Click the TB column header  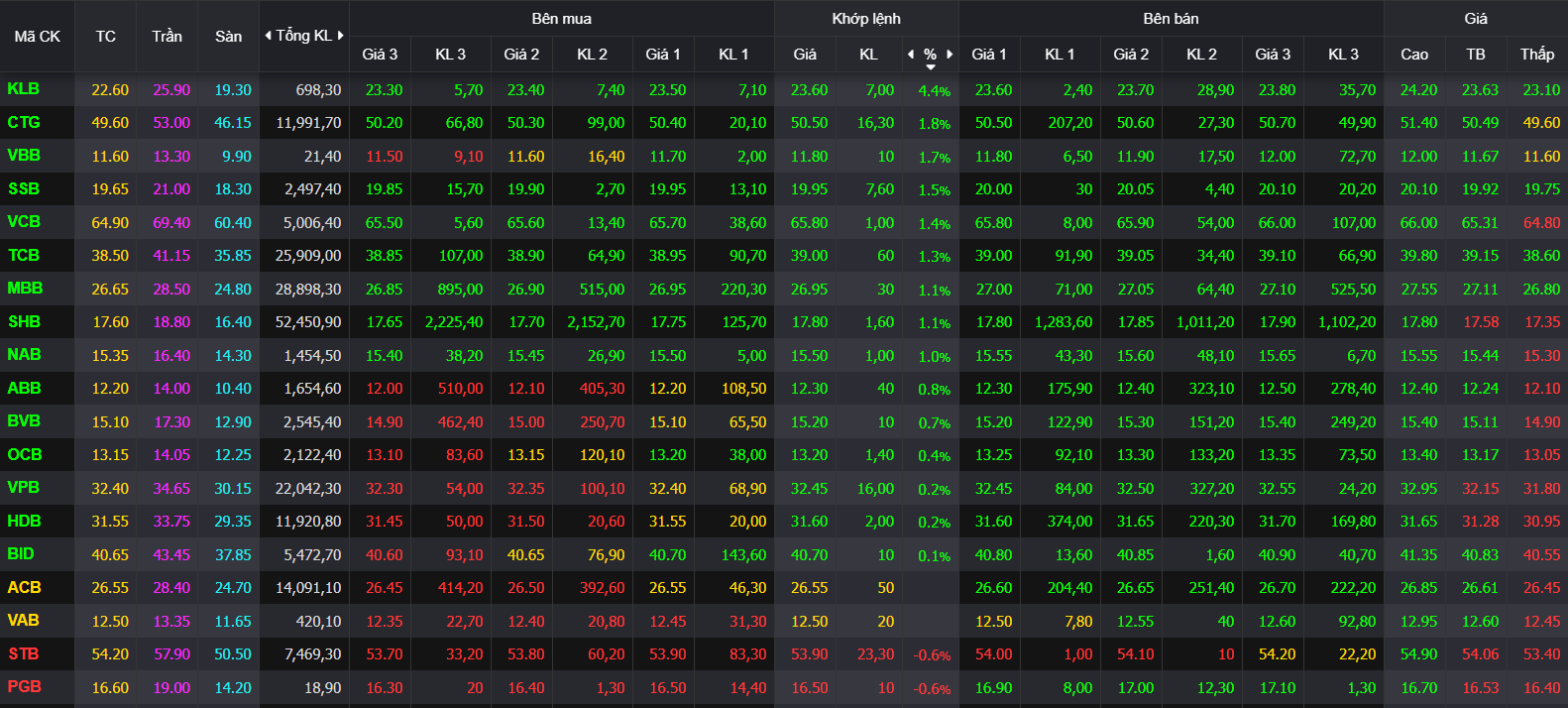tap(1476, 55)
